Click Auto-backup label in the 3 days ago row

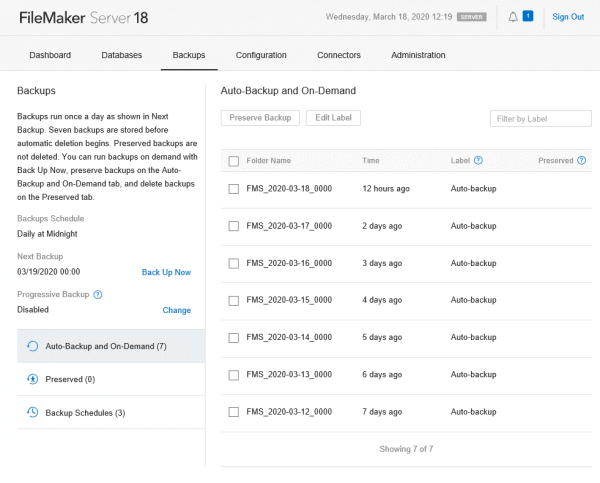click(x=473, y=263)
